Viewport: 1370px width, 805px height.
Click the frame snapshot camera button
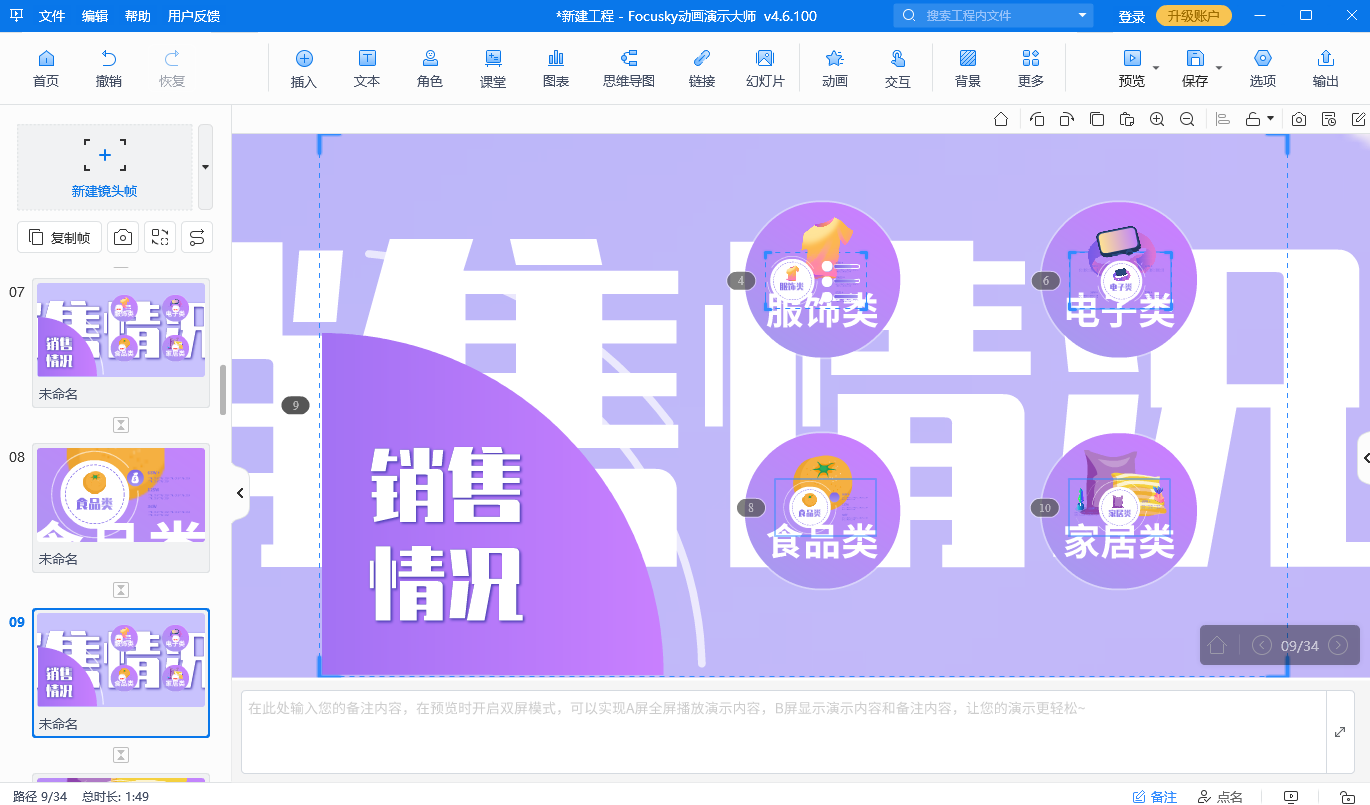[x=123, y=237]
